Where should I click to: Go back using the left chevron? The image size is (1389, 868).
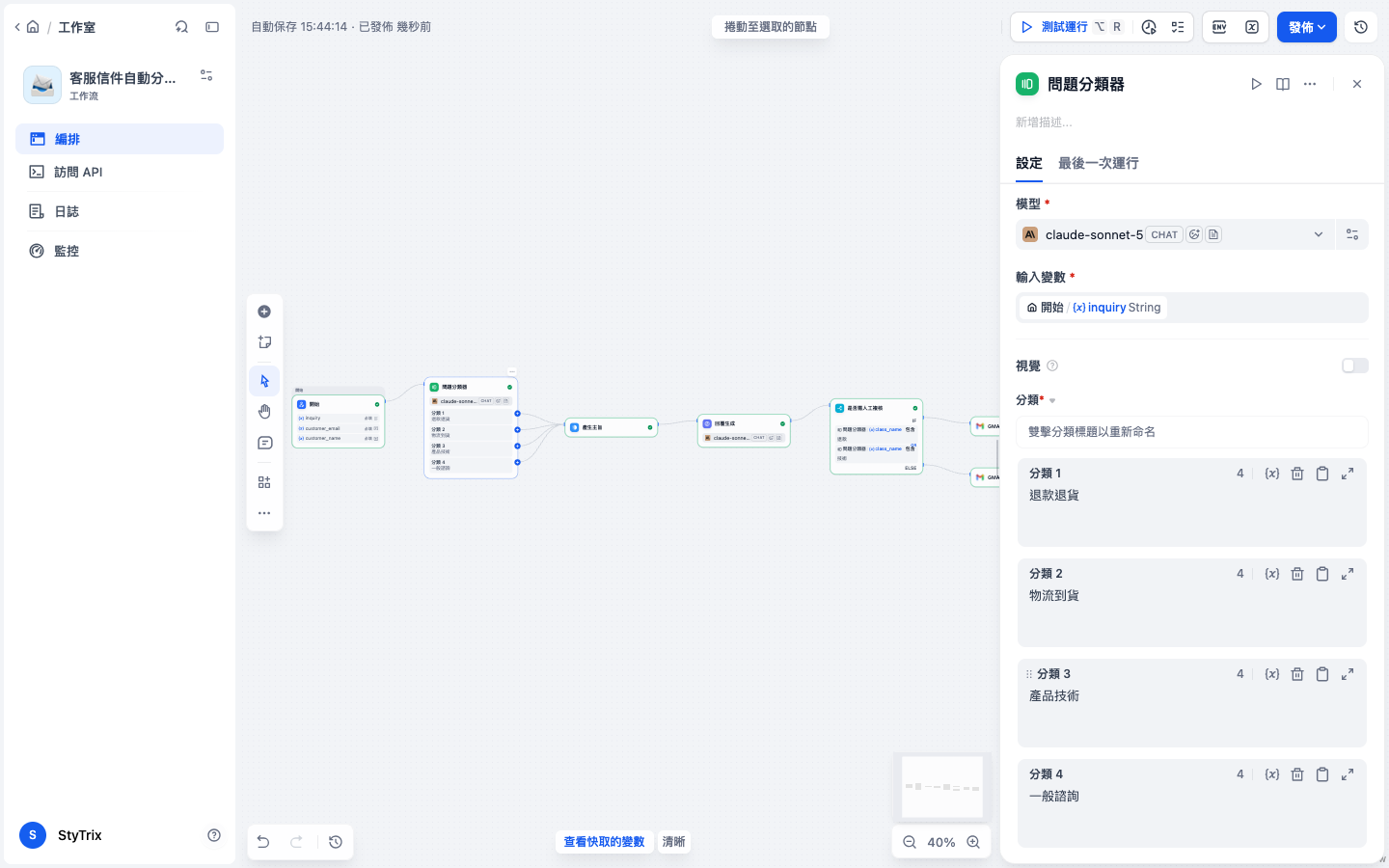17,27
